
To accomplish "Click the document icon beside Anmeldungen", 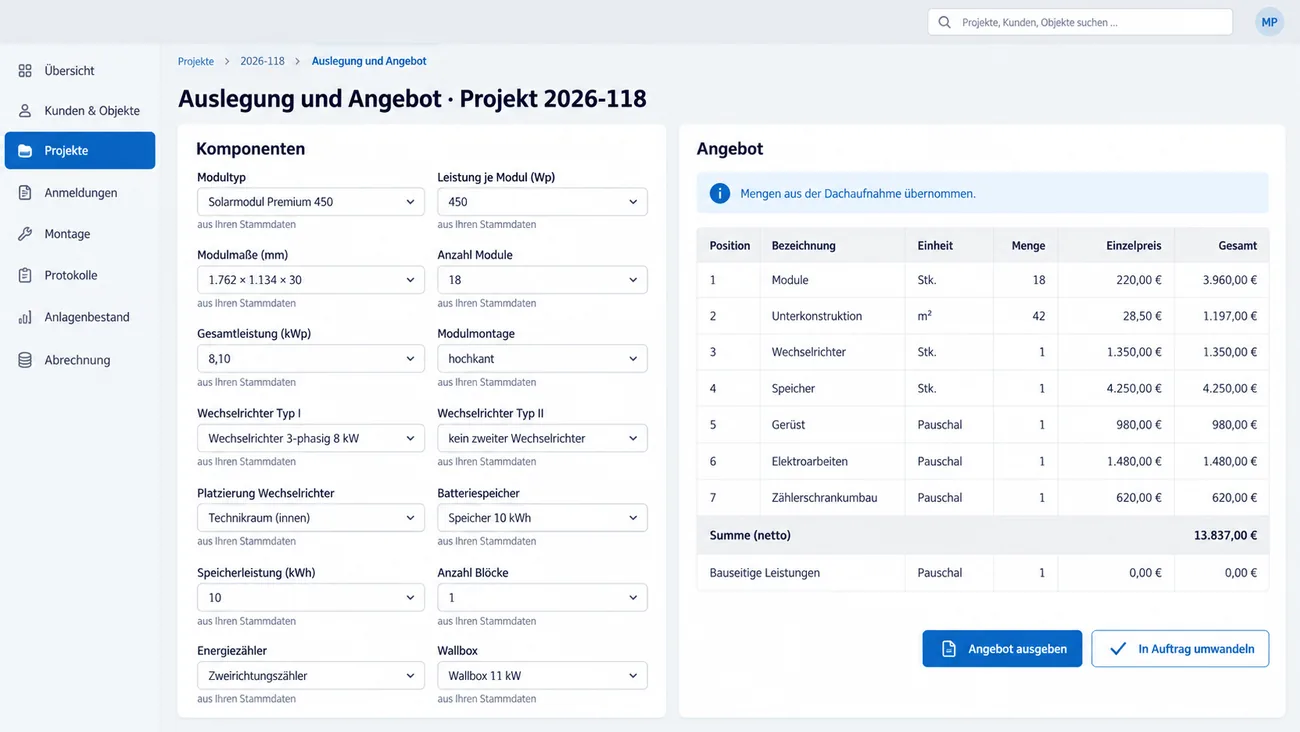I will click(x=25, y=193).
